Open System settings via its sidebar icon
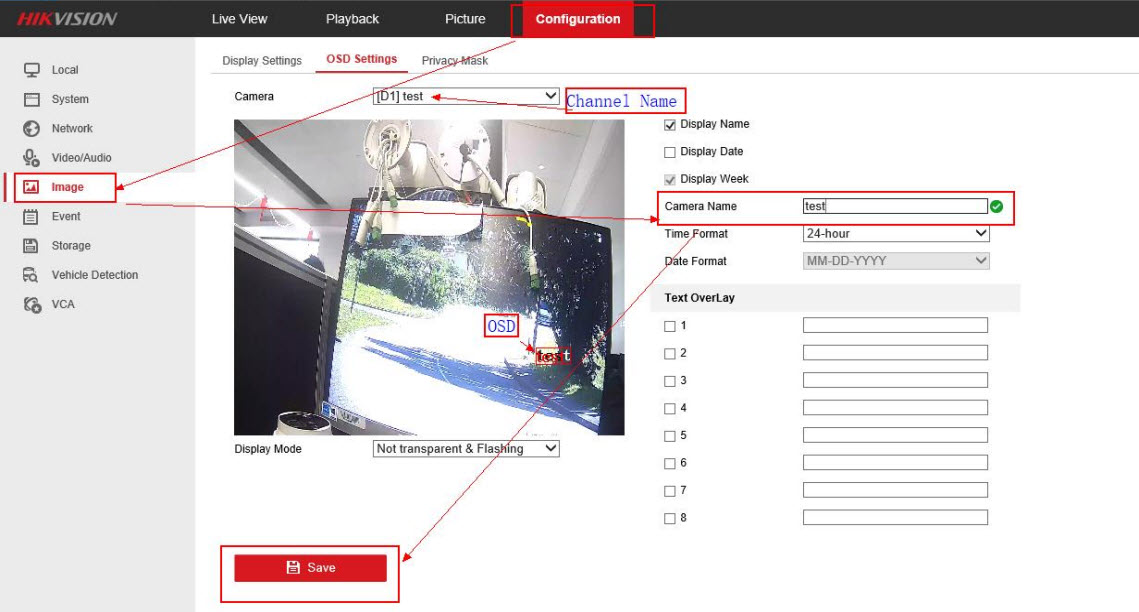This screenshot has height=612, width=1139. tap(31, 99)
